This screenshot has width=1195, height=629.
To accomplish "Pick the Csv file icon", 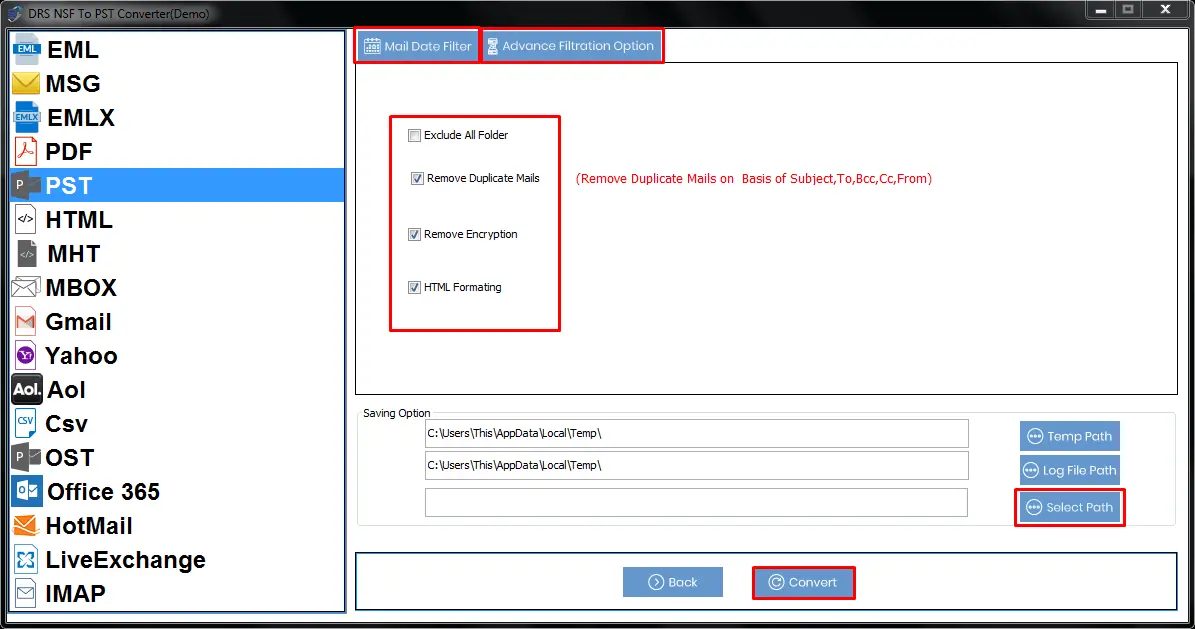I will click(x=26, y=423).
